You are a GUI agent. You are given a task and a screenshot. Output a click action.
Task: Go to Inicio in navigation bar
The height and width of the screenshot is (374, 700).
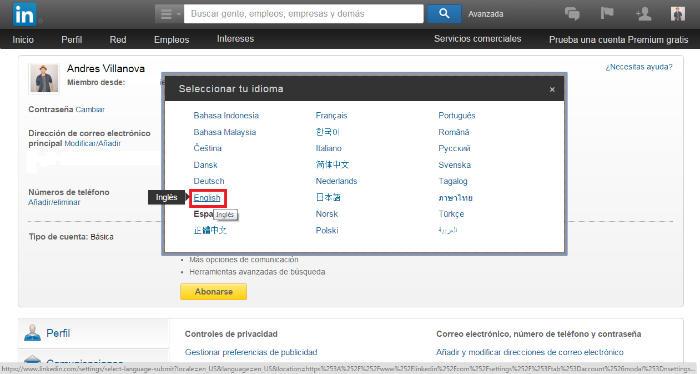pos(23,40)
